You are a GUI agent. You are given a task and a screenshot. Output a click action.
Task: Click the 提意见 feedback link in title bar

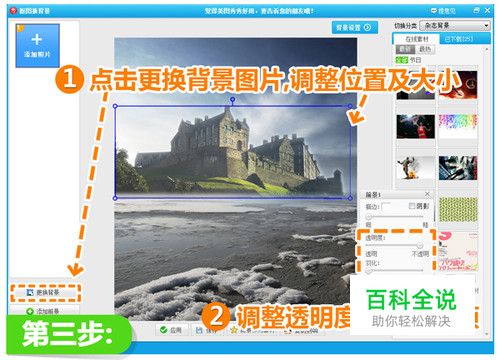click(444, 11)
